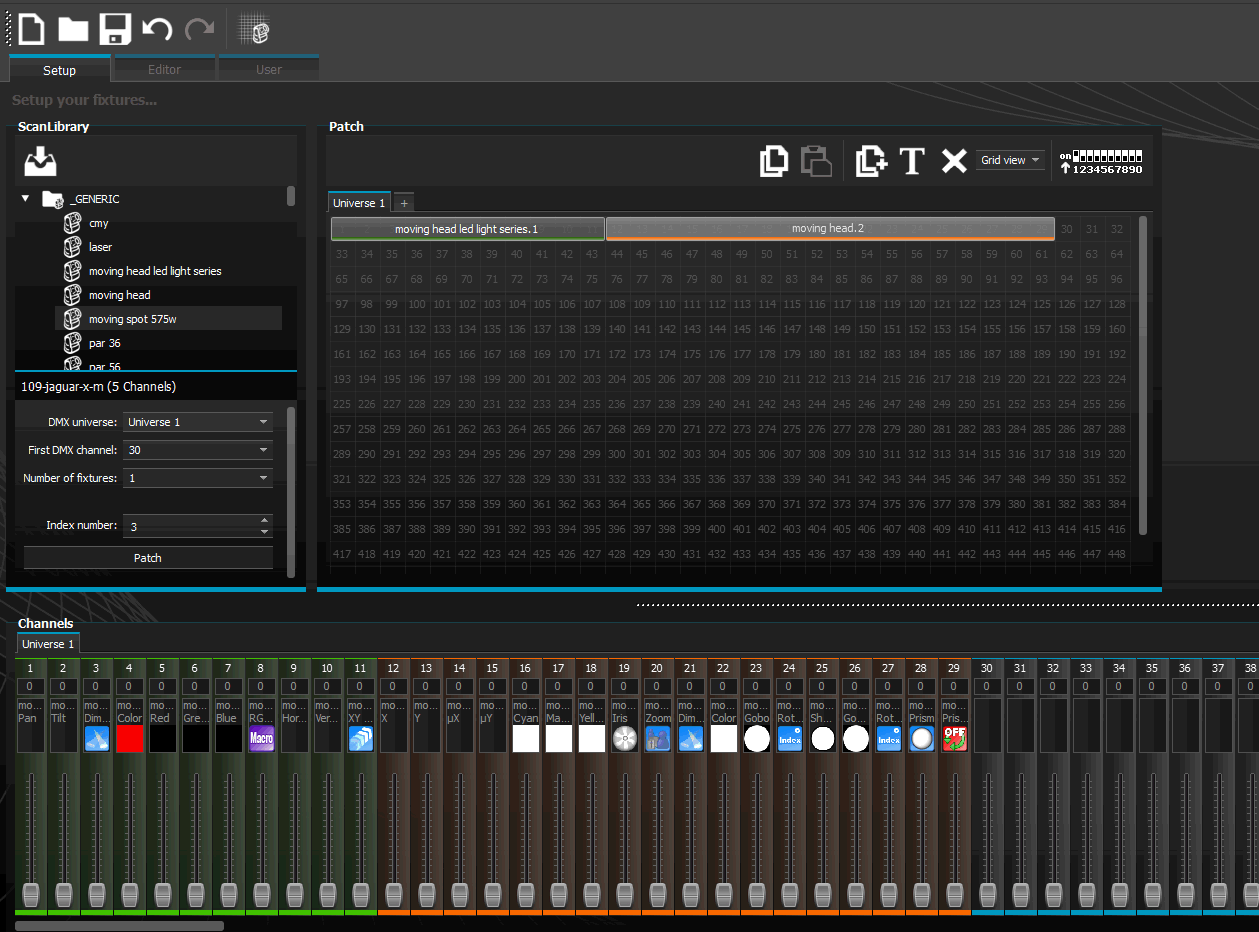The height and width of the screenshot is (932, 1259).
Task: Duplicate the fixture in the Patch toolbar
Action: coord(871,161)
